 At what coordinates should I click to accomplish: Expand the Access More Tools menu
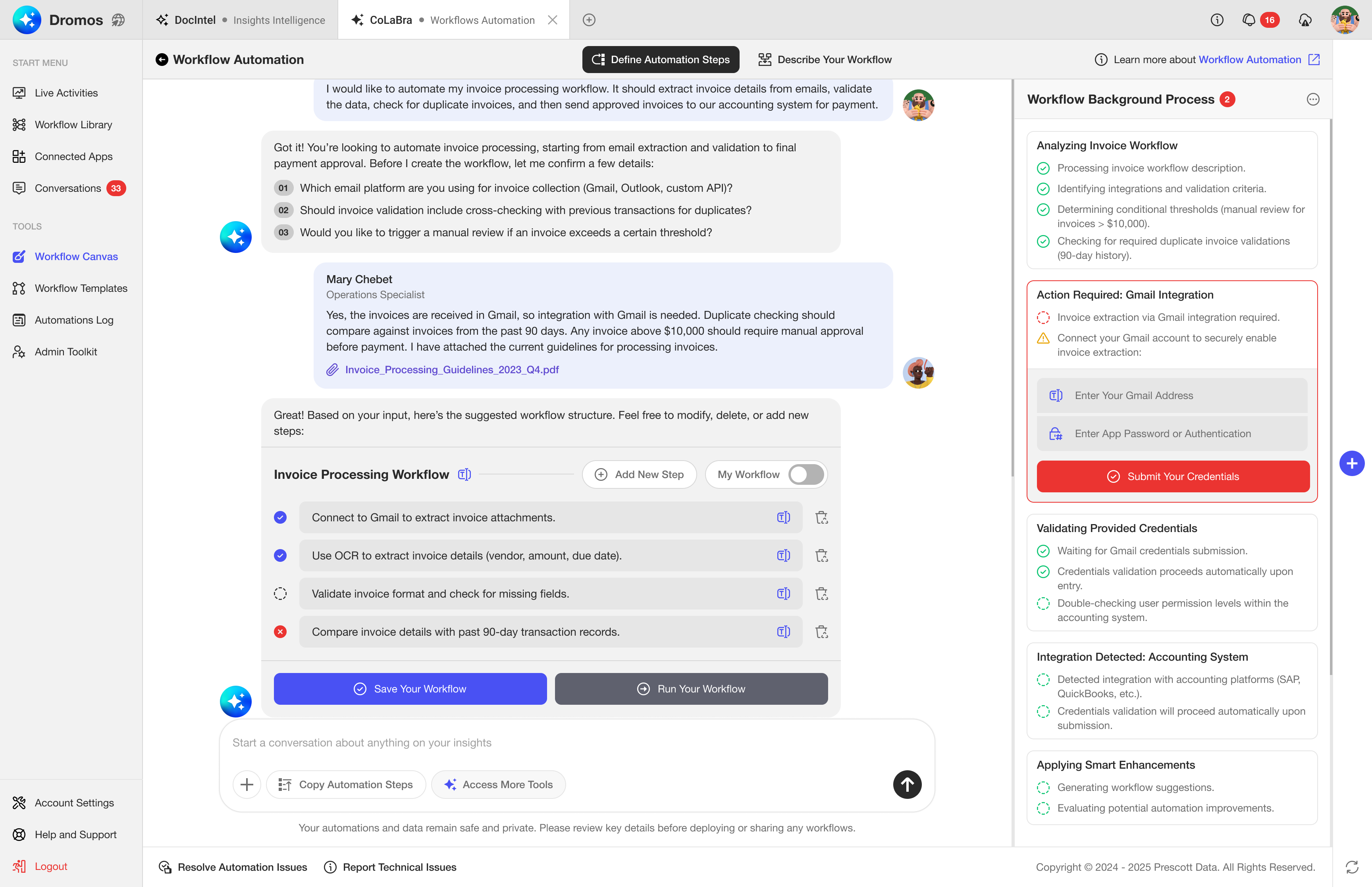coord(499,785)
